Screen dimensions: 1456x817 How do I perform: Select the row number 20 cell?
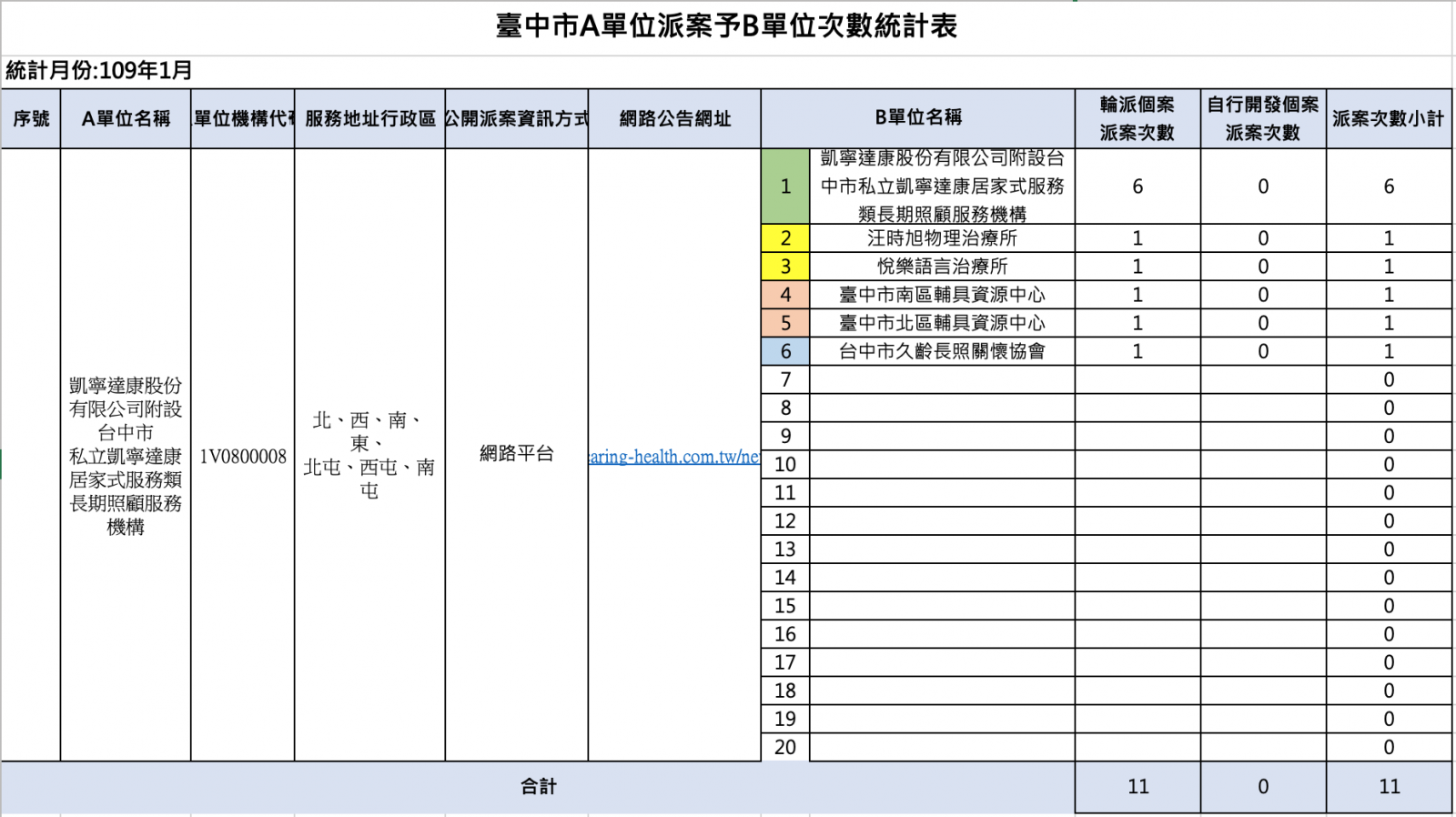[785, 747]
